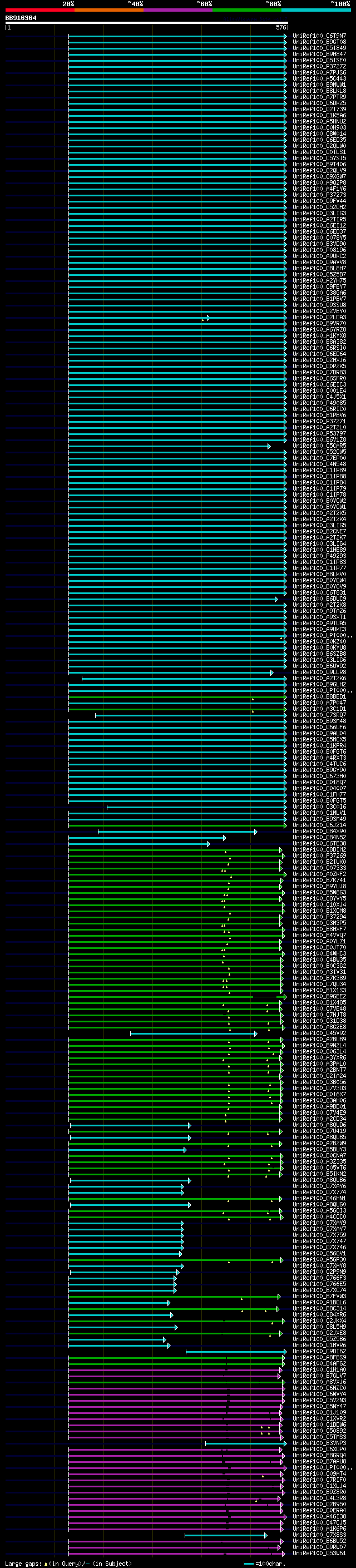Click hit label UniRef100_Q84N52
Viewport: 356px width, 1568px height.
tap(319, 838)
